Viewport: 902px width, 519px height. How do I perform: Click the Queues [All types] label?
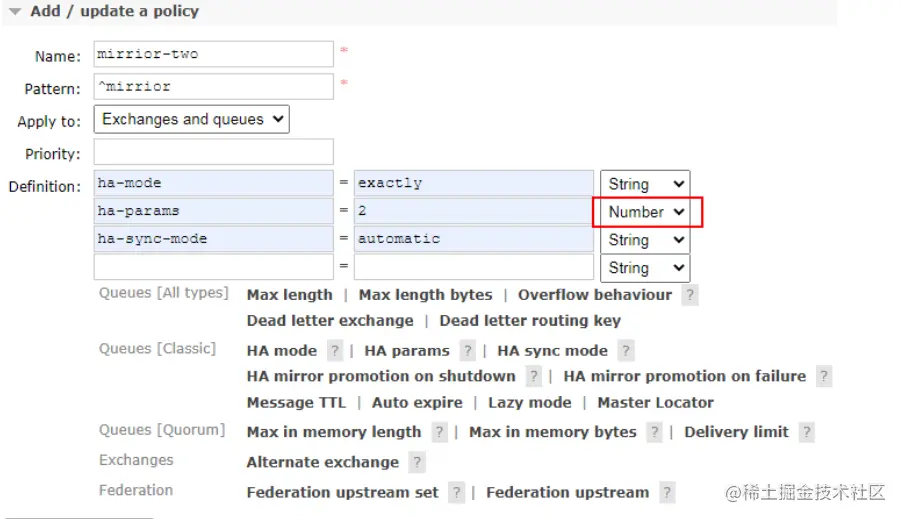(163, 293)
